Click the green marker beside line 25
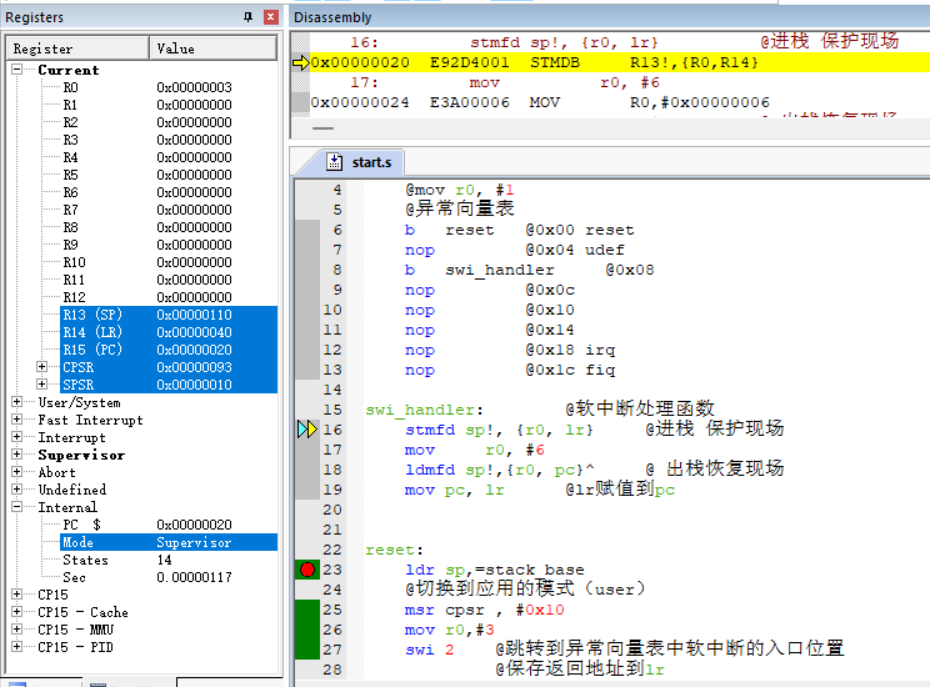This screenshot has width=930, height=687. click(x=306, y=609)
